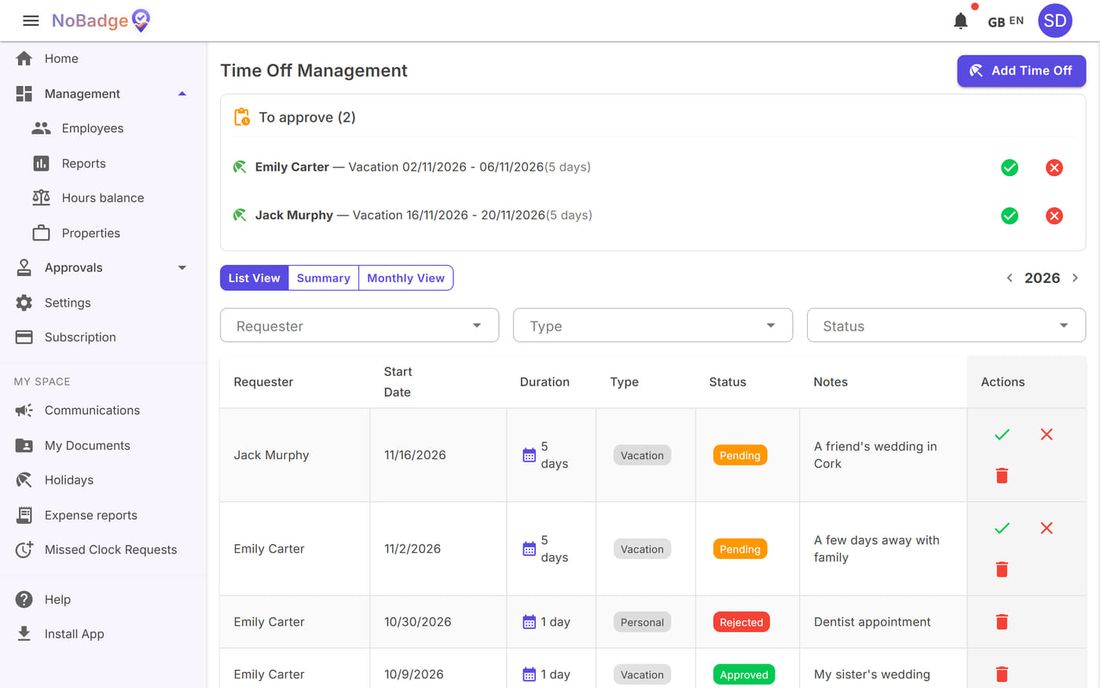1100x688 pixels.
Task: Reject Jack Murphy's request in To approve
Action: coord(1054,216)
